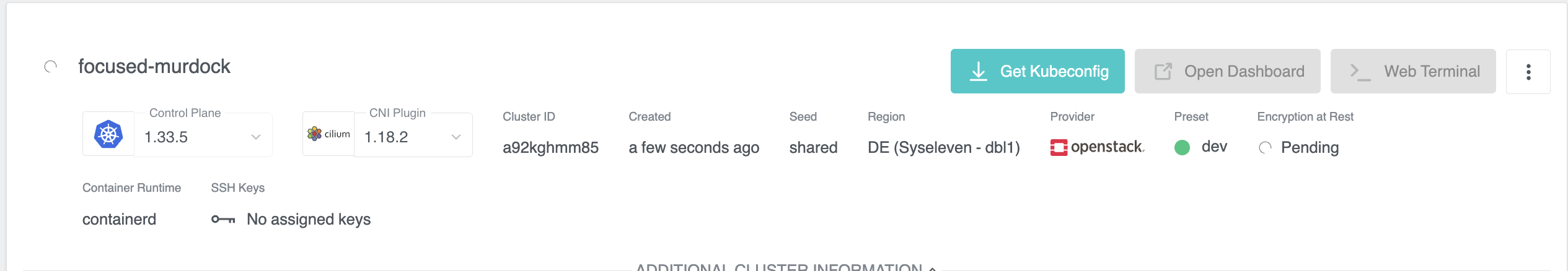Click the Kubernetes logo icon

(x=108, y=134)
